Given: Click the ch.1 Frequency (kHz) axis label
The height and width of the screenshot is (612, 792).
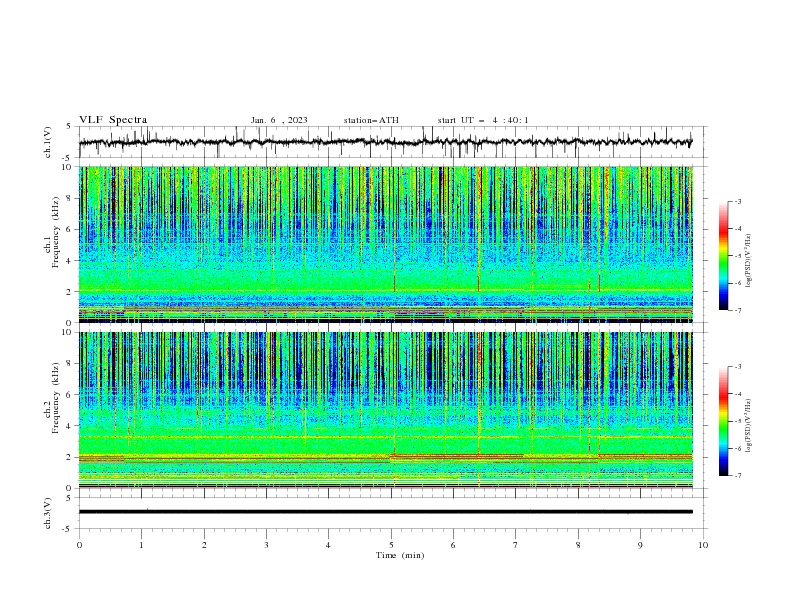Looking at the screenshot, I should point(52,233).
